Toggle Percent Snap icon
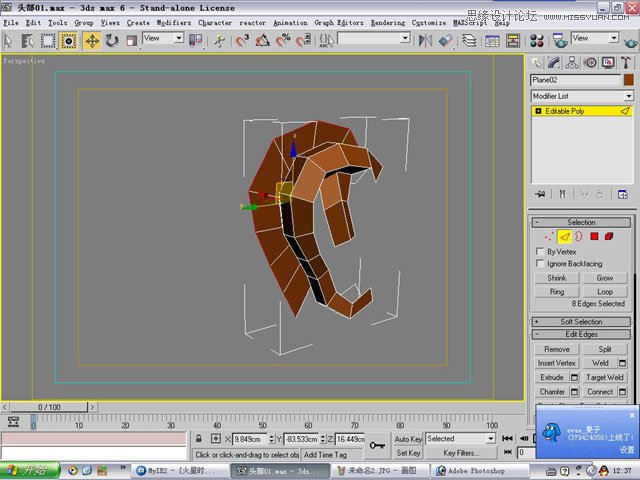Viewport: 640px width, 480px height. coord(283,41)
